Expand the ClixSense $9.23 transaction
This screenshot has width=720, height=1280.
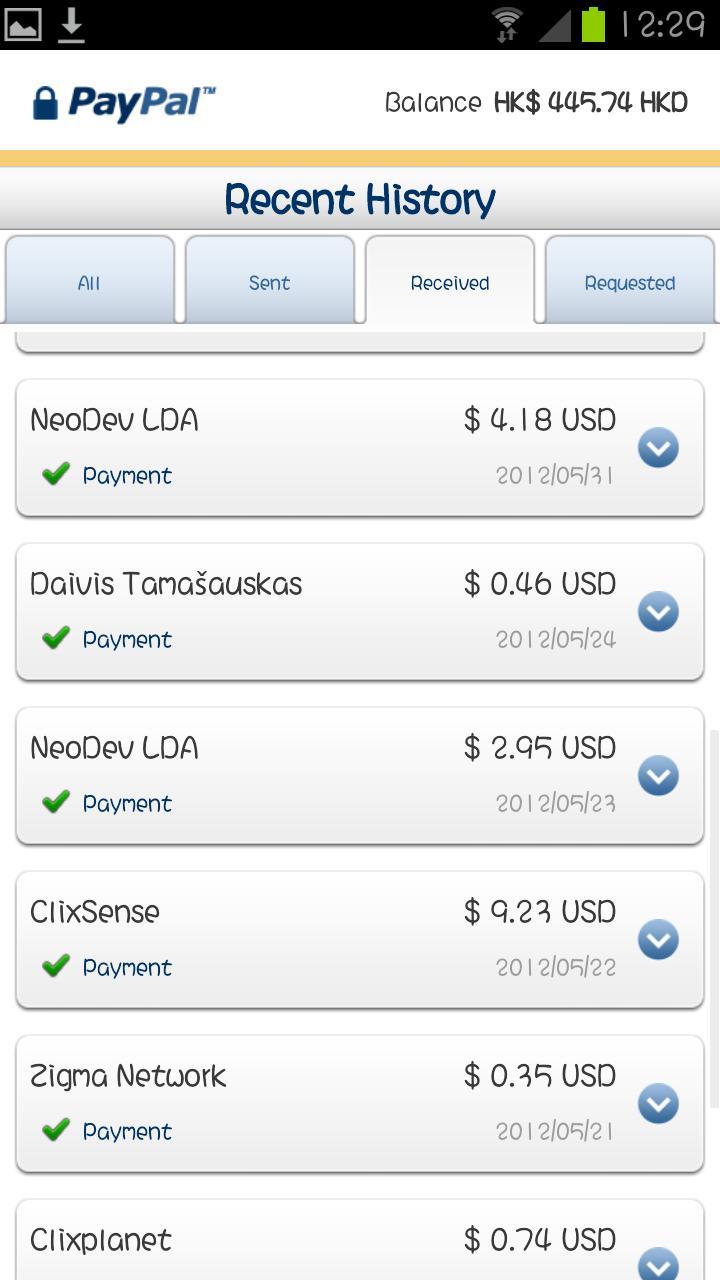point(658,940)
